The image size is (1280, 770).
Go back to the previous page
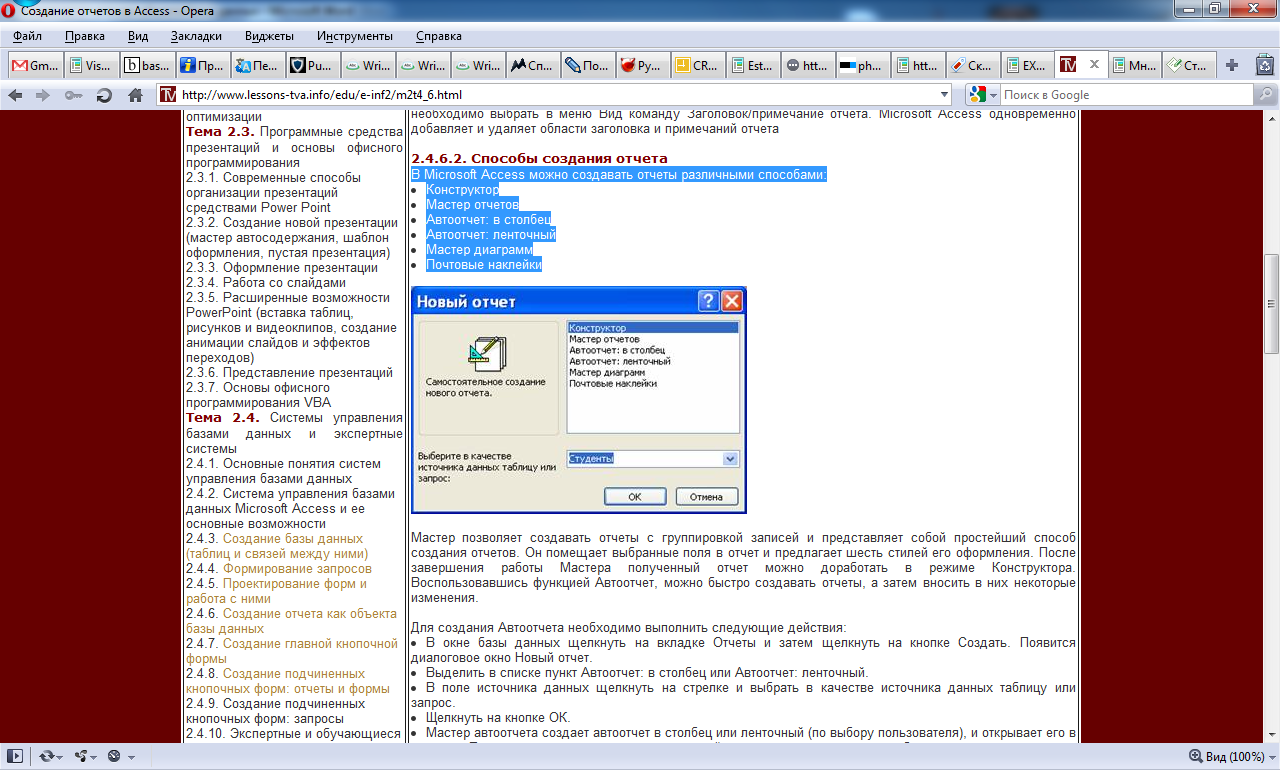[15, 95]
